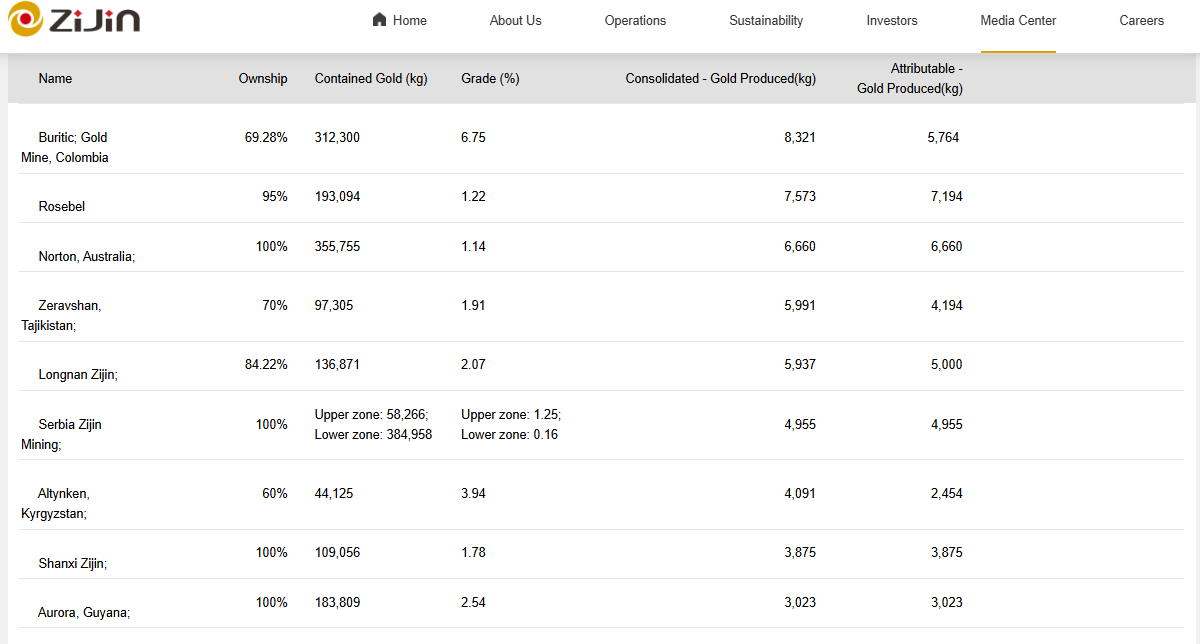Click the Upper zone: 58,266 value
This screenshot has height=644, width=1200.
[371, 414]
